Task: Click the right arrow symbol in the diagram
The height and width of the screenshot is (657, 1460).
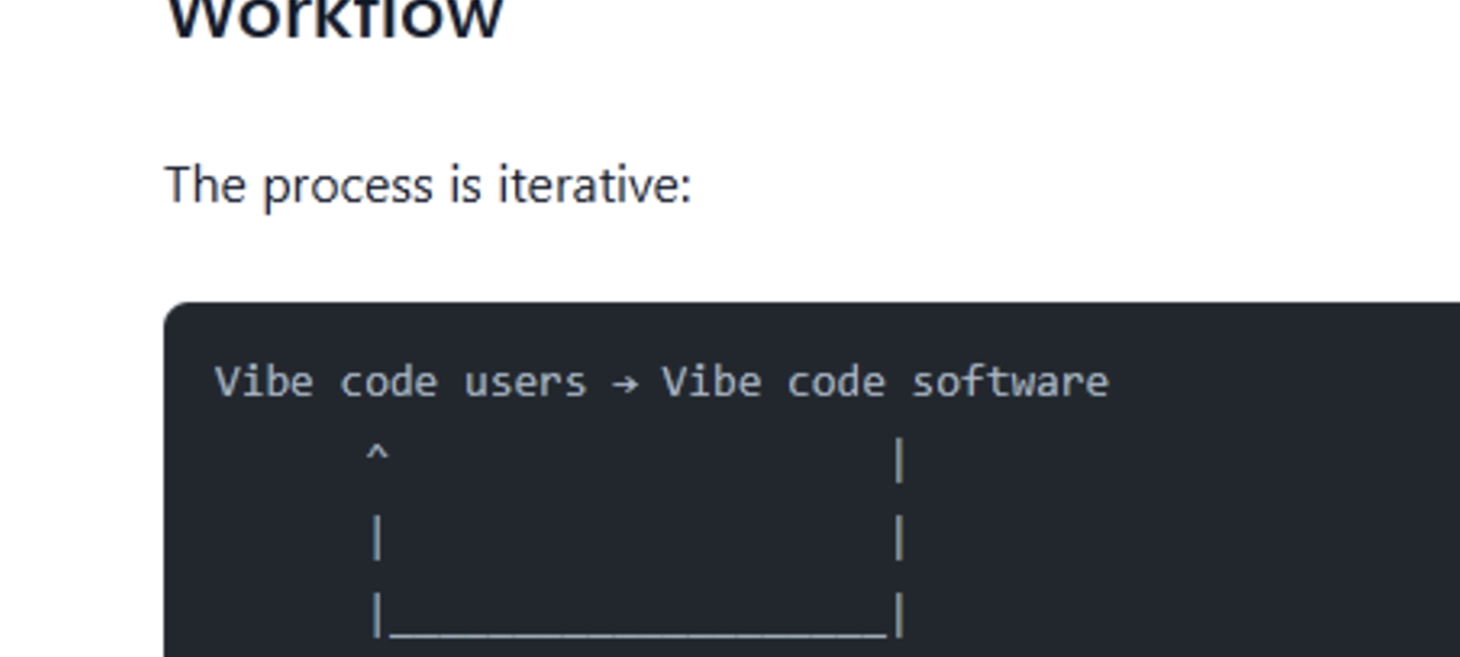Action: [x=624, y=383]
